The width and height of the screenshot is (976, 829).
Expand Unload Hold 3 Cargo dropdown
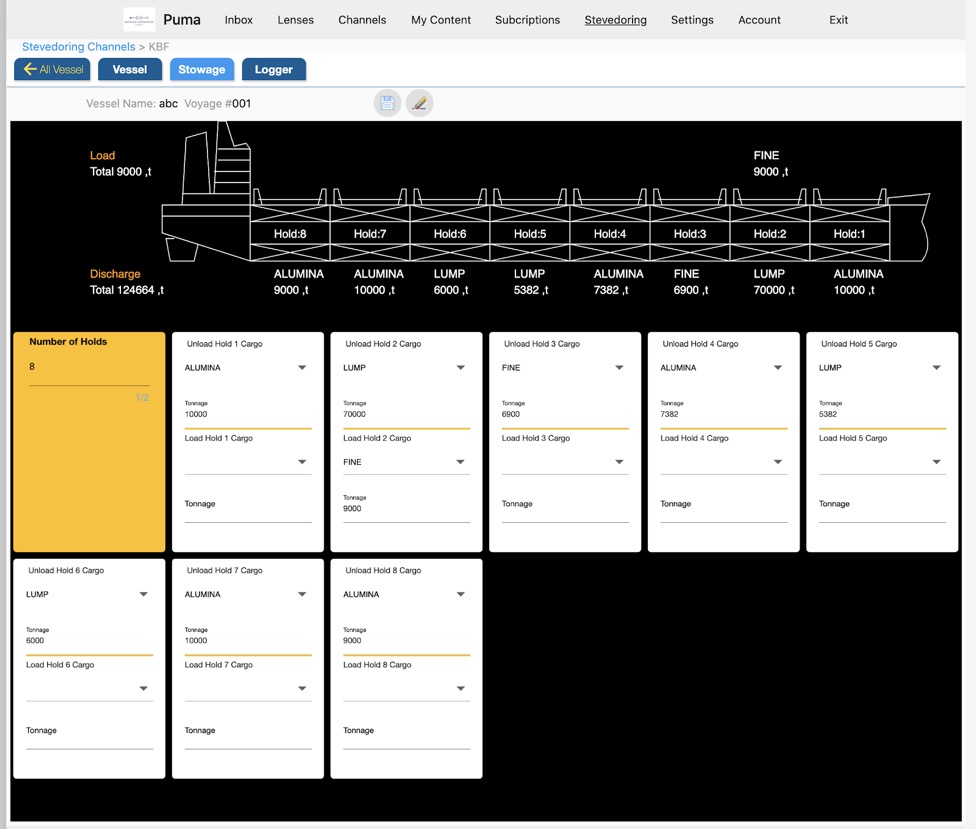[x=565, y=368]
